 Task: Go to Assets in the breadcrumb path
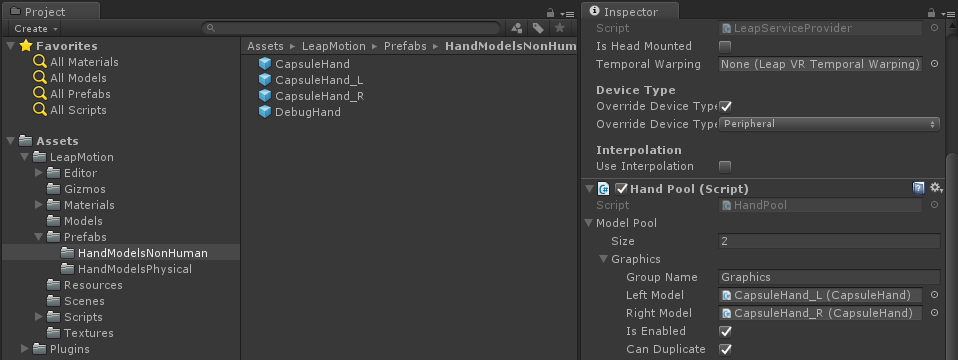(266, 46)
